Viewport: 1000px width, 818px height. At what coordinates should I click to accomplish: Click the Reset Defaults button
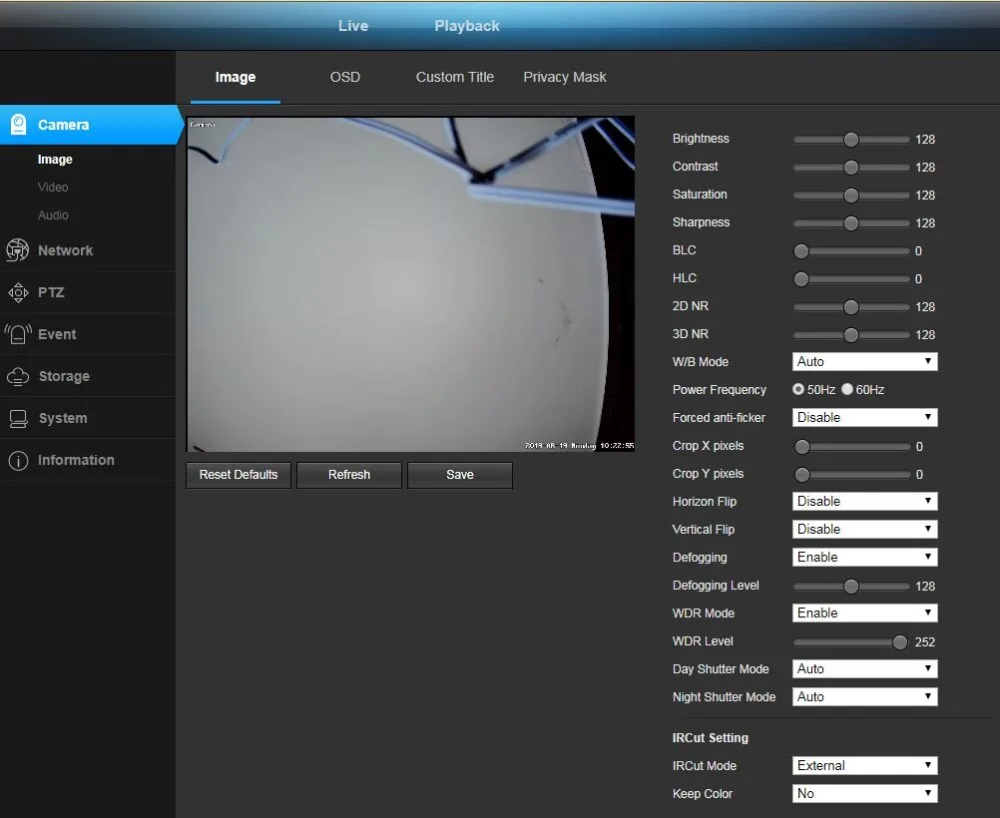click(x=238, y=475)
